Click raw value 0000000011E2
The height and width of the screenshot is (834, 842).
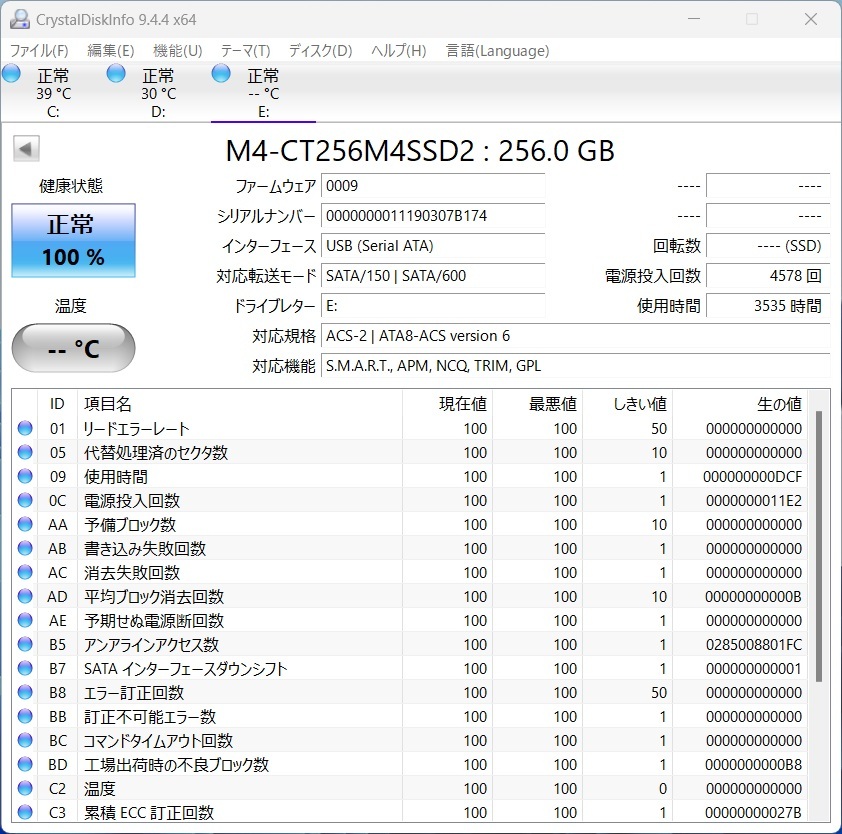pyautogui.click(x=754, y=501)
